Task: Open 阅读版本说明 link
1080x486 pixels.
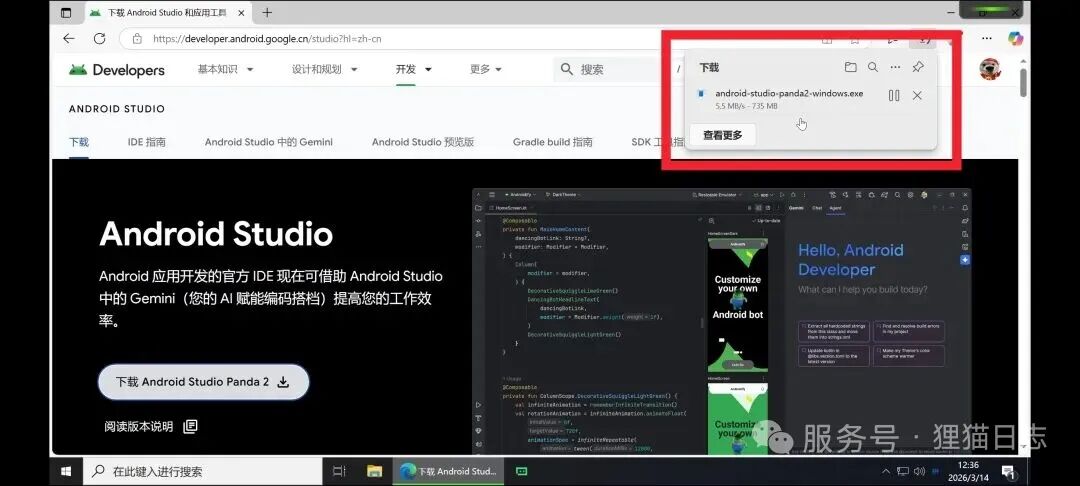Action: [x=151, y=426]
